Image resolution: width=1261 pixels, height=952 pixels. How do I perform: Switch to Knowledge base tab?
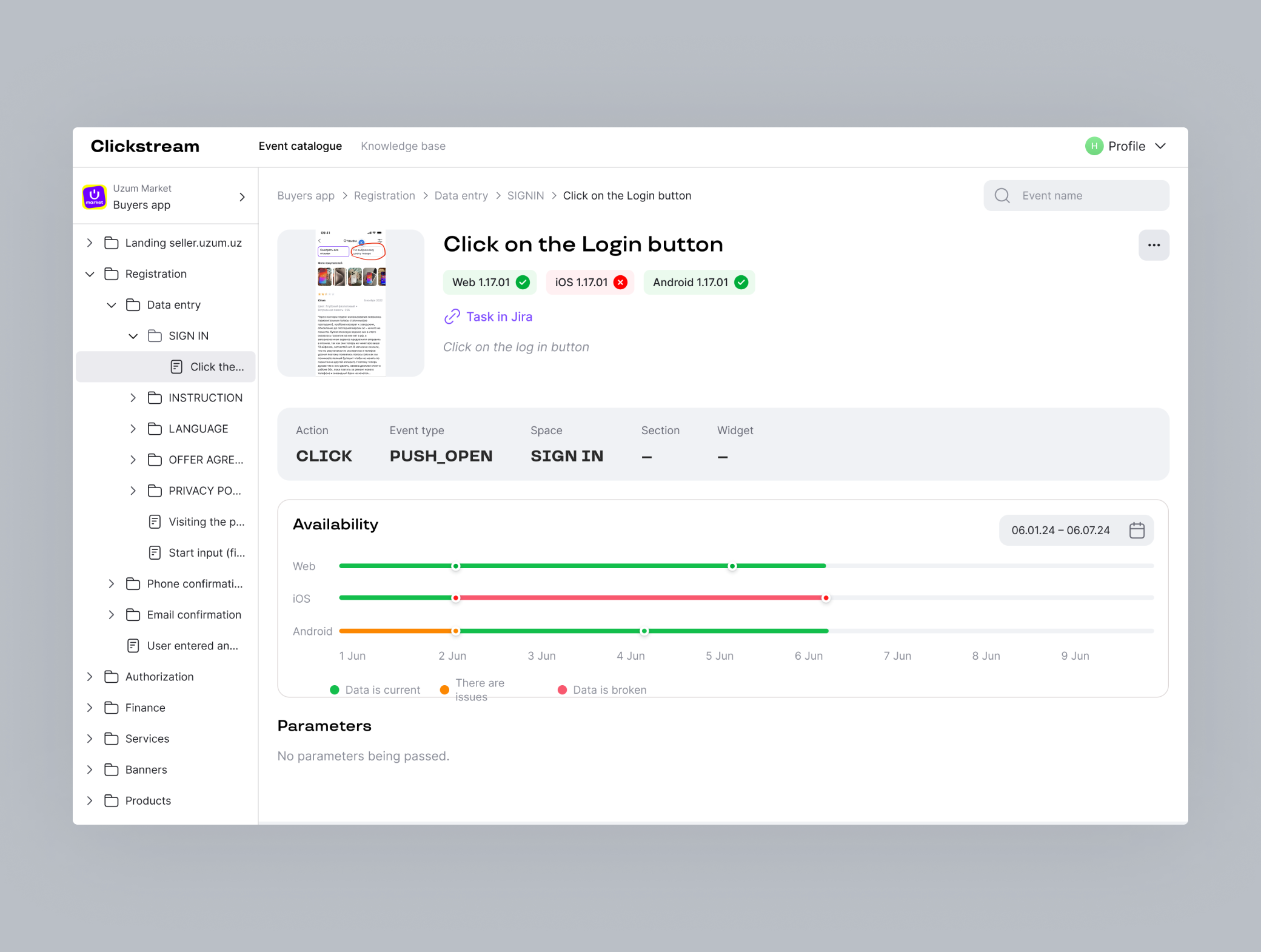403,146
